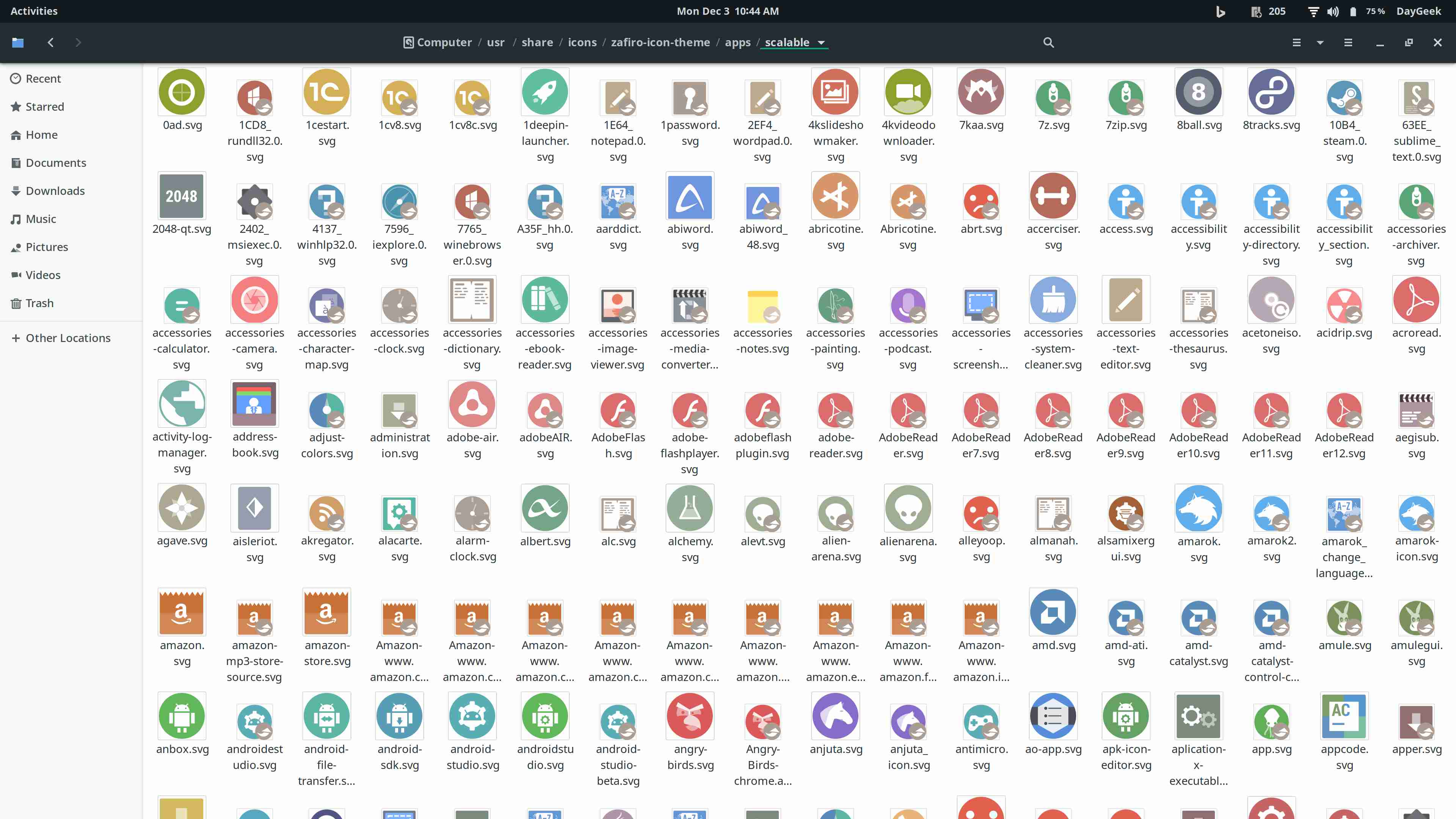Image resolution: width=1456 pixels, height=819 pixels.
Task: Select the acroread.svg icon
Action: point(1417,300)
